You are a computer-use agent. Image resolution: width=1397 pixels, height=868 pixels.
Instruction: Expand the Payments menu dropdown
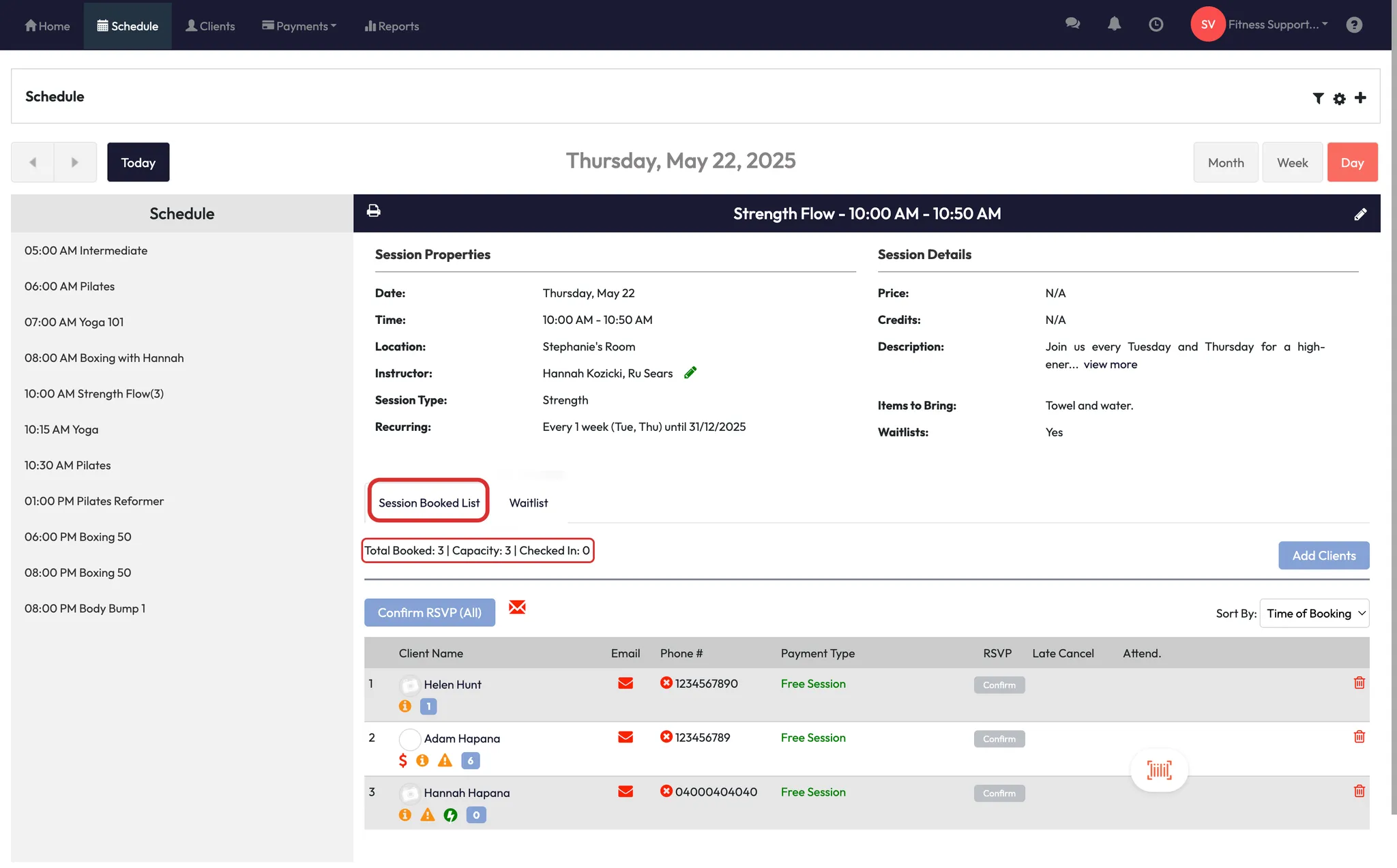click(299, 26)
